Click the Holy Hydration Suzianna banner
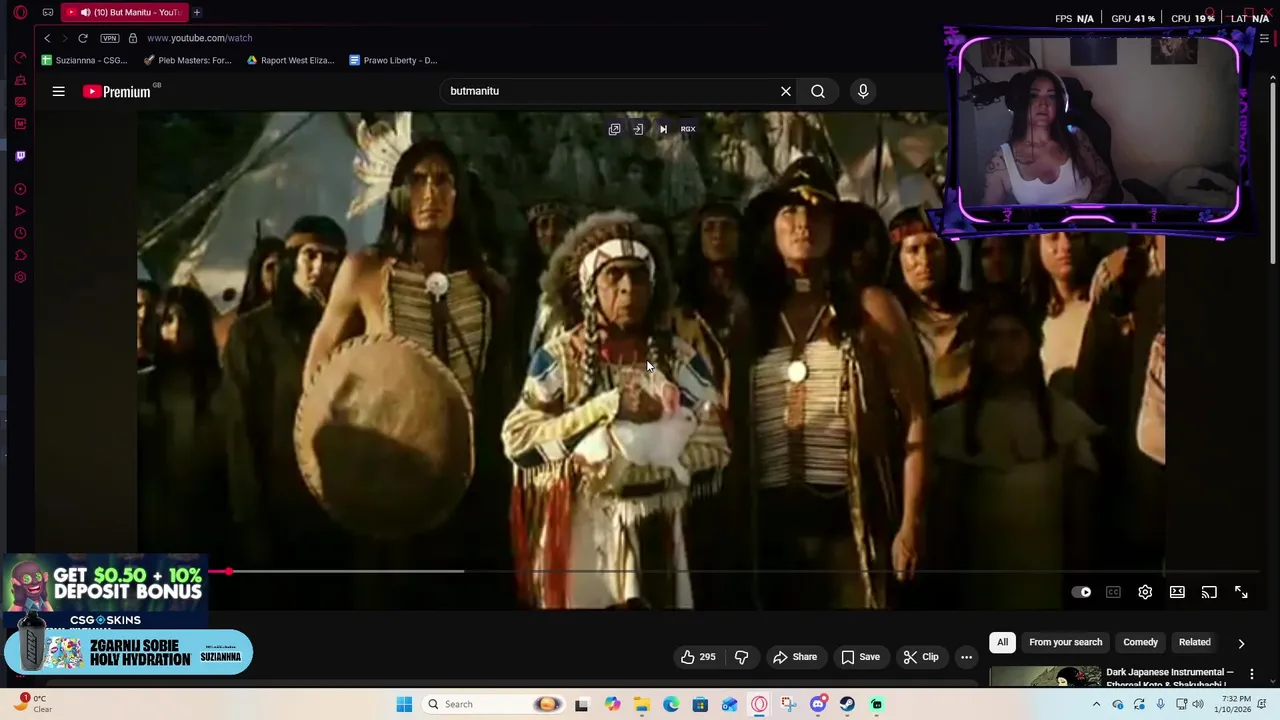Viewport: 1280px width, 720px height. [x=128, y=652]
